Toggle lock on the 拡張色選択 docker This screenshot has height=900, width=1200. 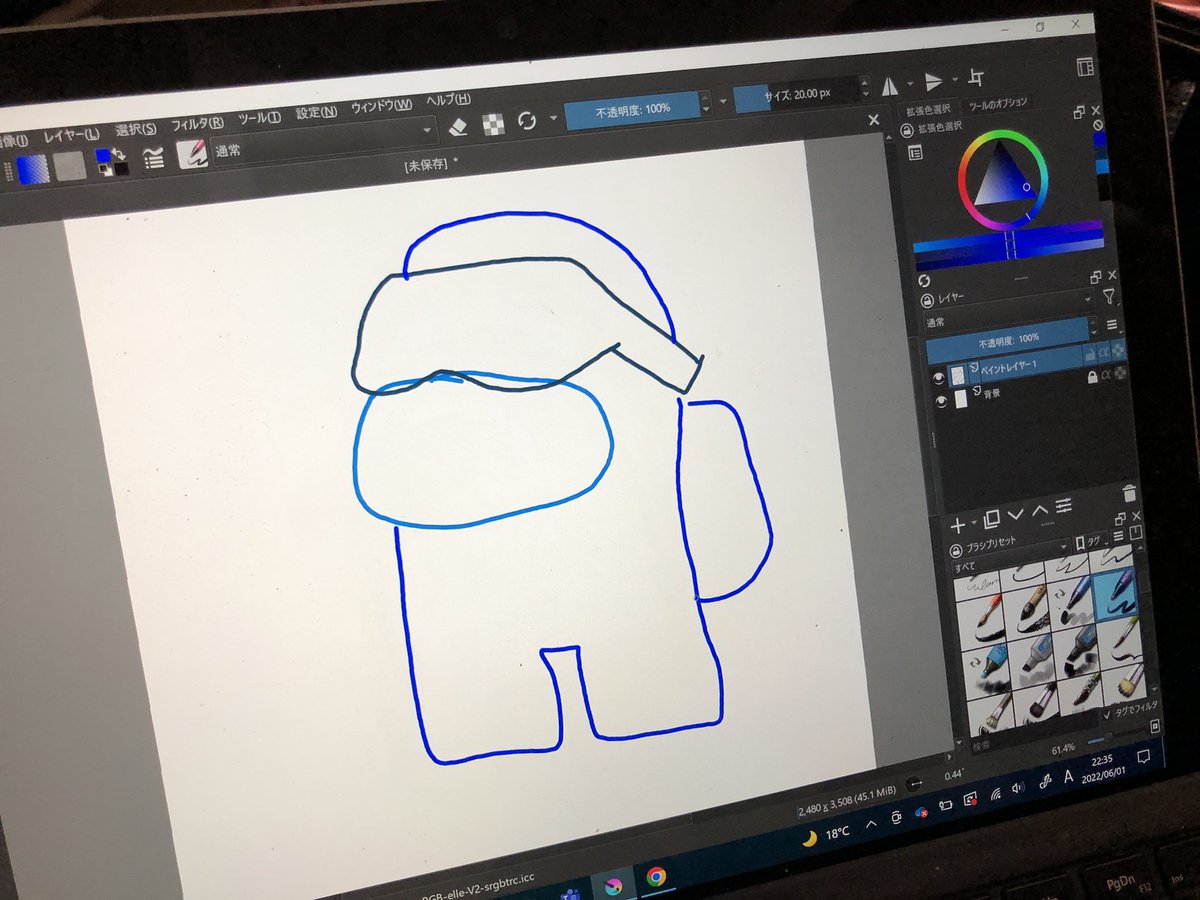point(906,131)
